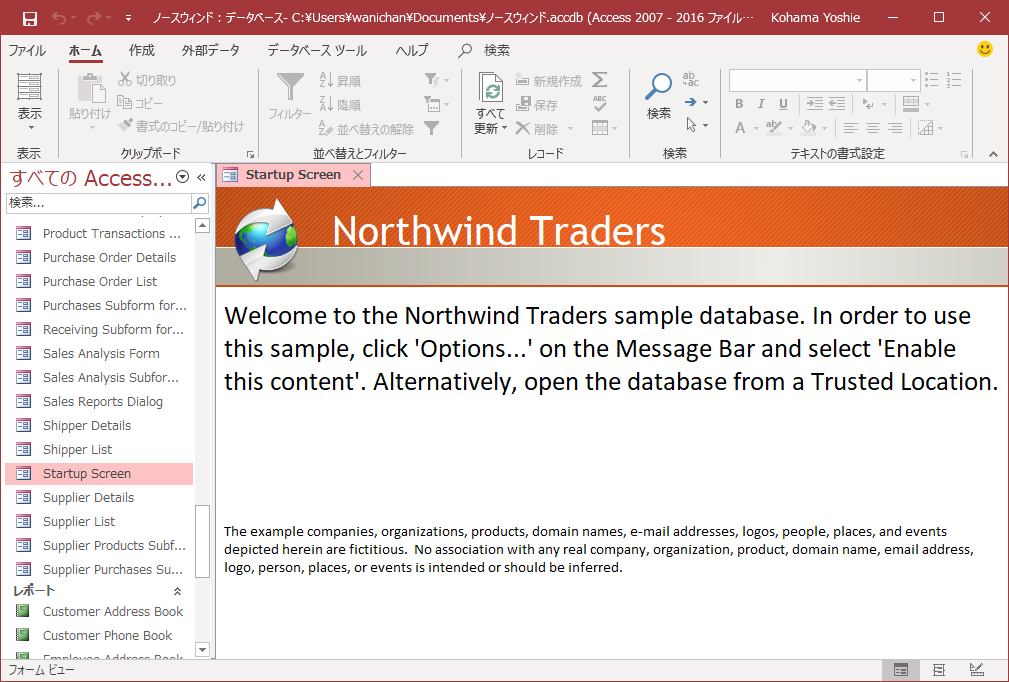Click the 削除 delete record button
The width and height of the screenshot is (1009, 682).
tap(537, 129)
